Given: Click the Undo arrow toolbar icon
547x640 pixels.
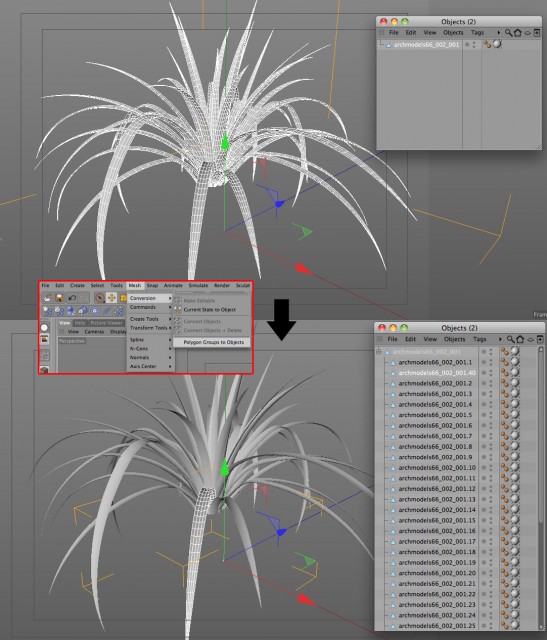Looking at the screenshot, I should [x=72, y=298].
